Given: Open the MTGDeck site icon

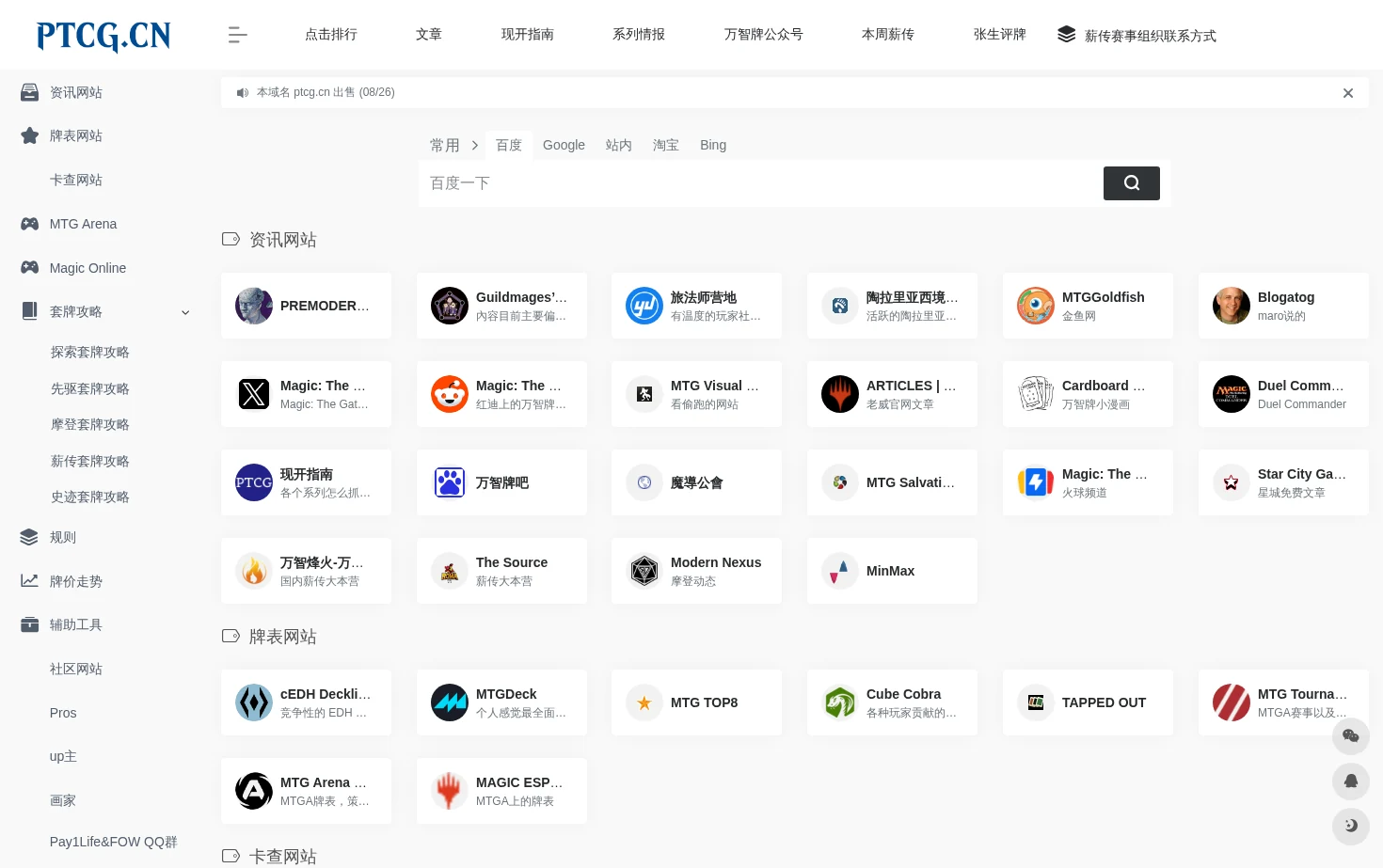Looking at the screenshot, I should tap(450, 702).
